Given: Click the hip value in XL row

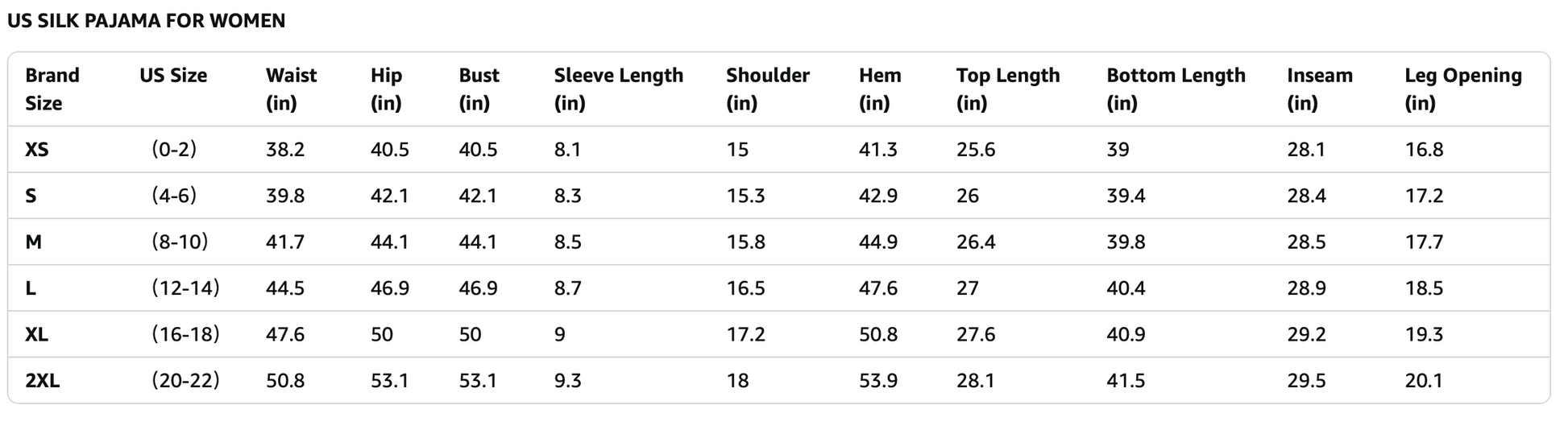Looking at the screenshot, I should [x=382, y=334].
